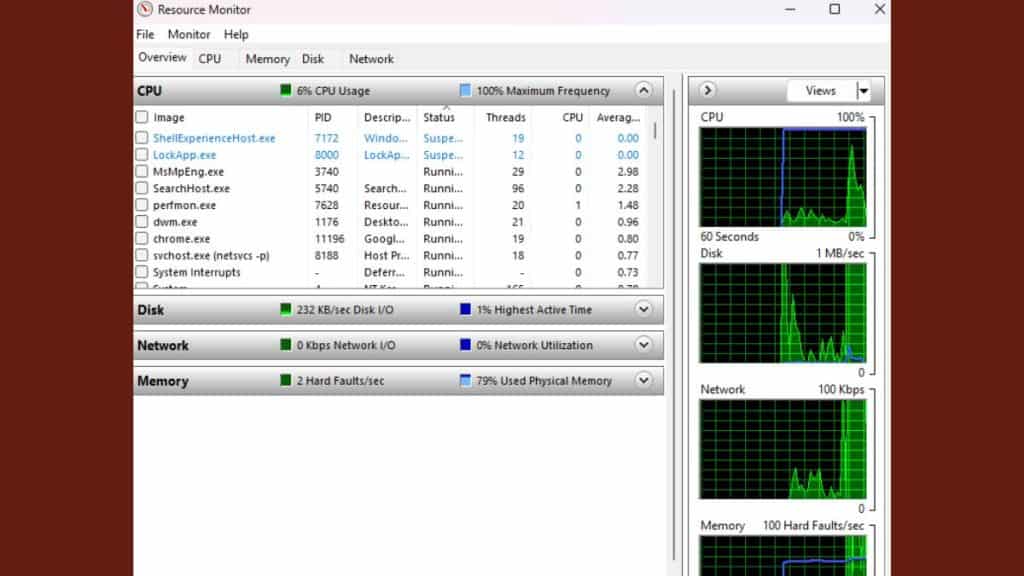The width and height of the screenshot is (1024, 576).
Task: Click the blue Maximum Frequency indicator square
Action: tap(465, 91)
